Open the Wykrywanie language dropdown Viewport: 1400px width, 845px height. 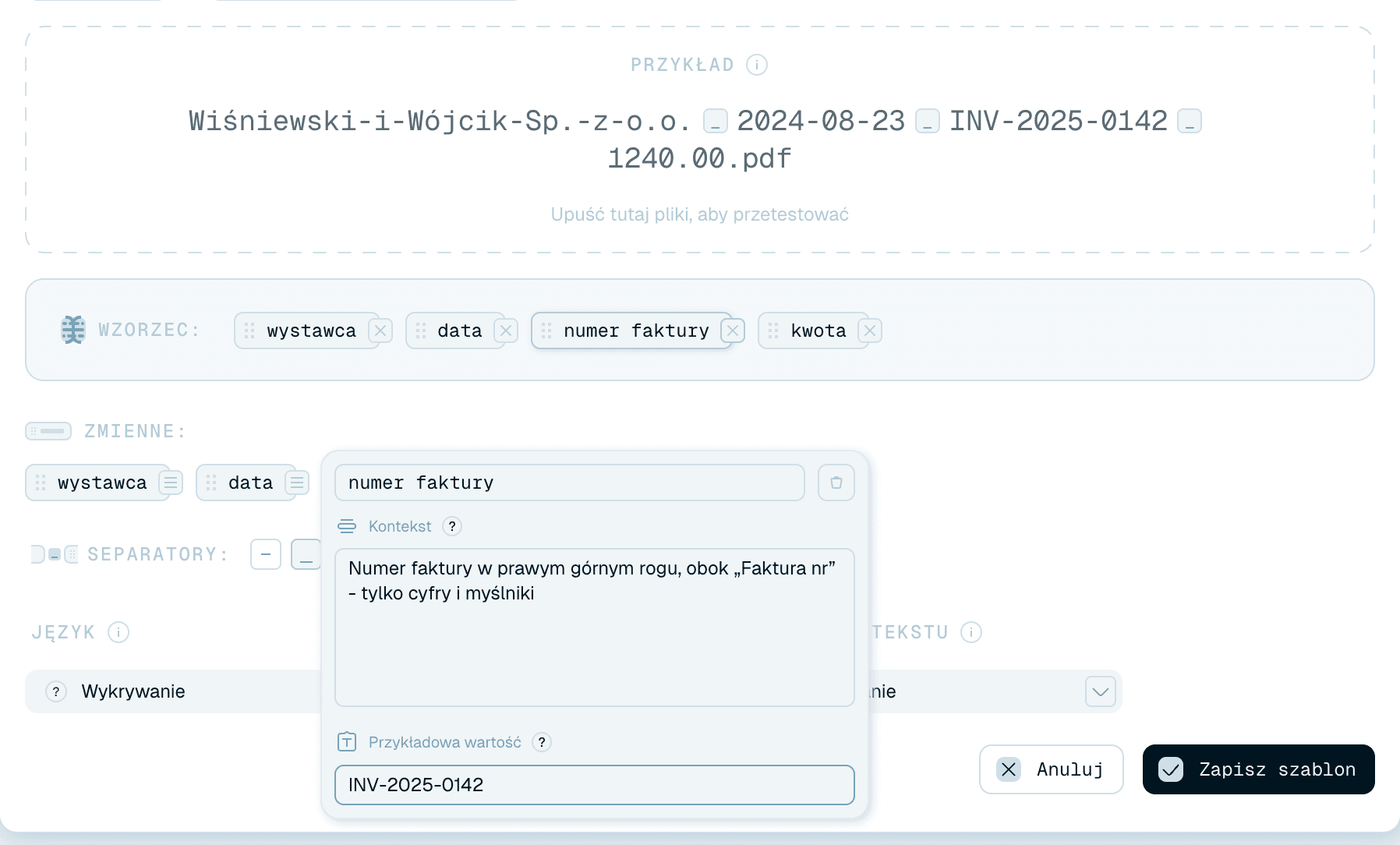point(173,691)
